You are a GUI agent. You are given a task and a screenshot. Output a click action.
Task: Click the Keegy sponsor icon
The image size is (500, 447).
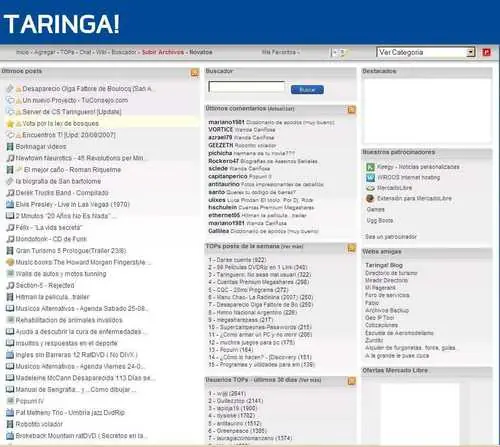click(370, 167)
